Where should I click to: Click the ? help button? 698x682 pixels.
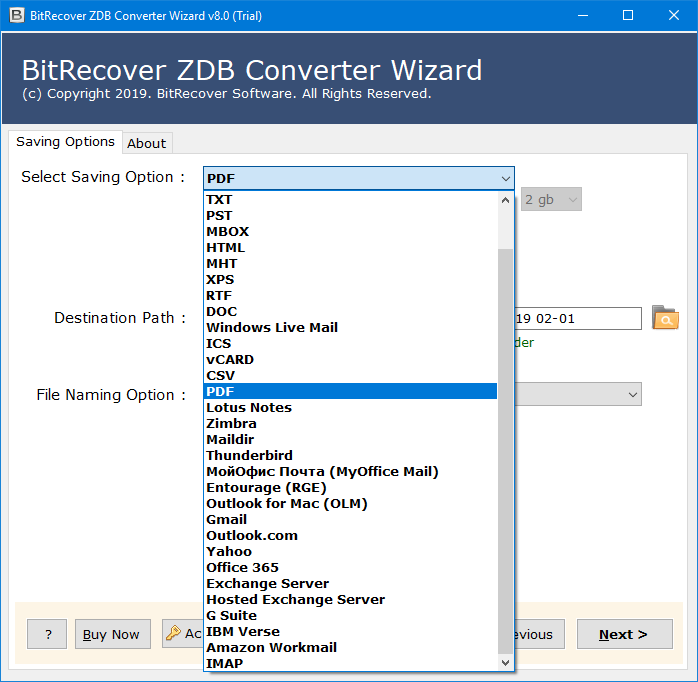[47, 634]
